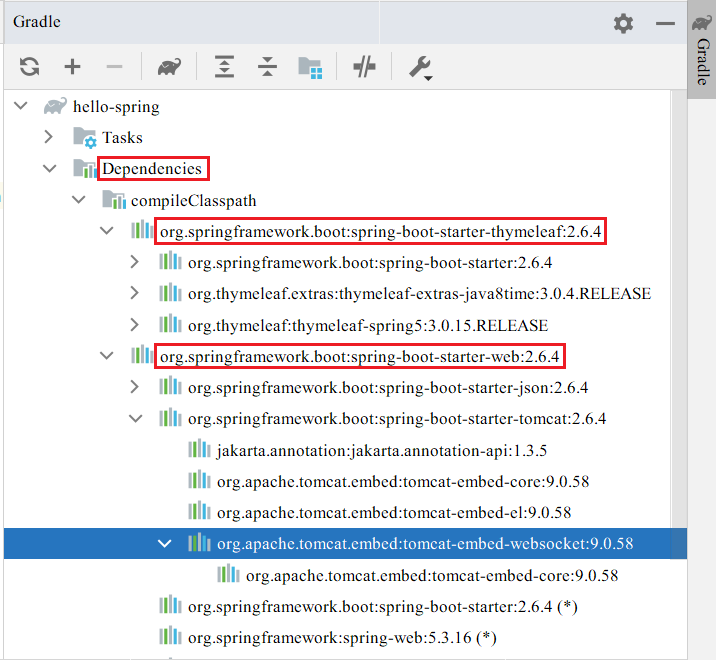Select jakarta.annotation-api:1.3.5 entry
Screen dimensions: 716x660
382,451
